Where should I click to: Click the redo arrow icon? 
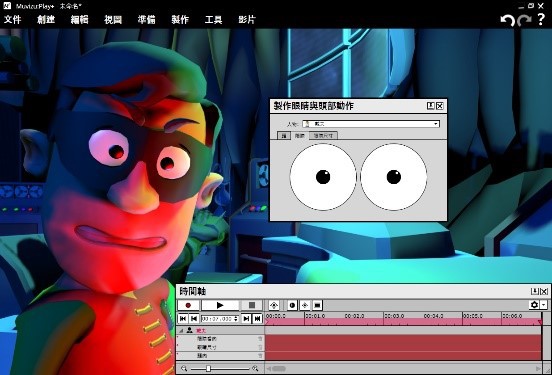(524, 20)
